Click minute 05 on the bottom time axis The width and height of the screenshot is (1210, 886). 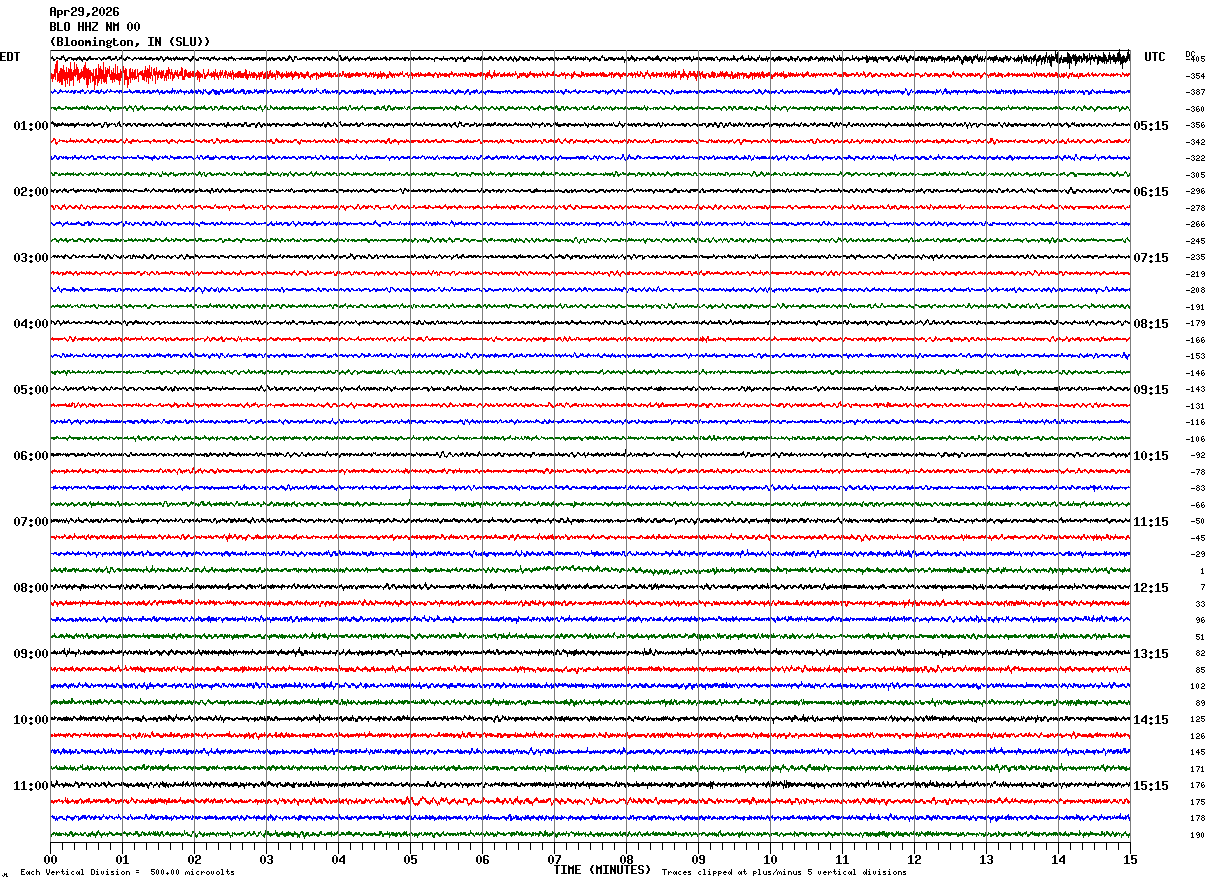pyautogui.click(x=410, y=859)
